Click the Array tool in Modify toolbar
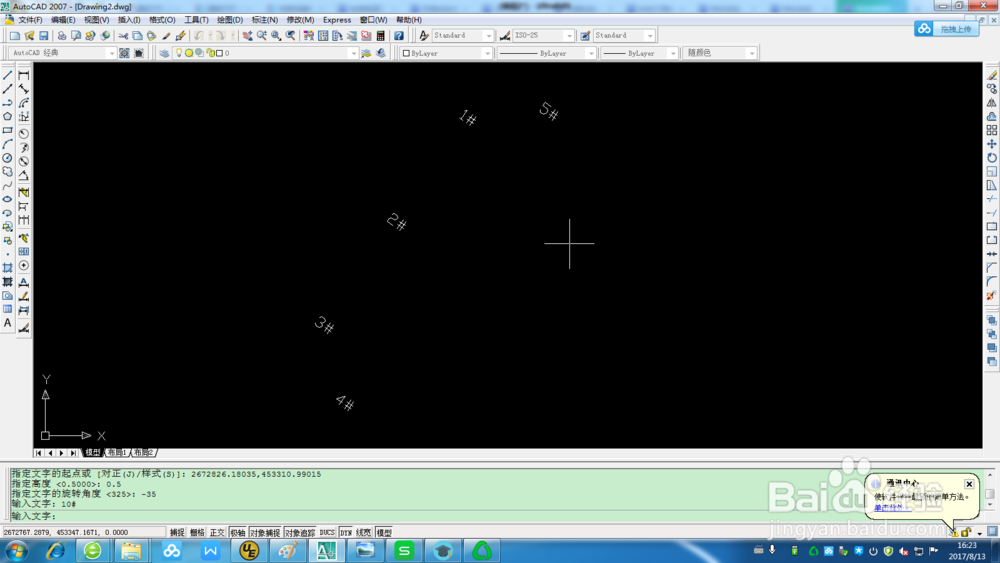Viewport: 1000px width, 563px height. pos(992,130)
